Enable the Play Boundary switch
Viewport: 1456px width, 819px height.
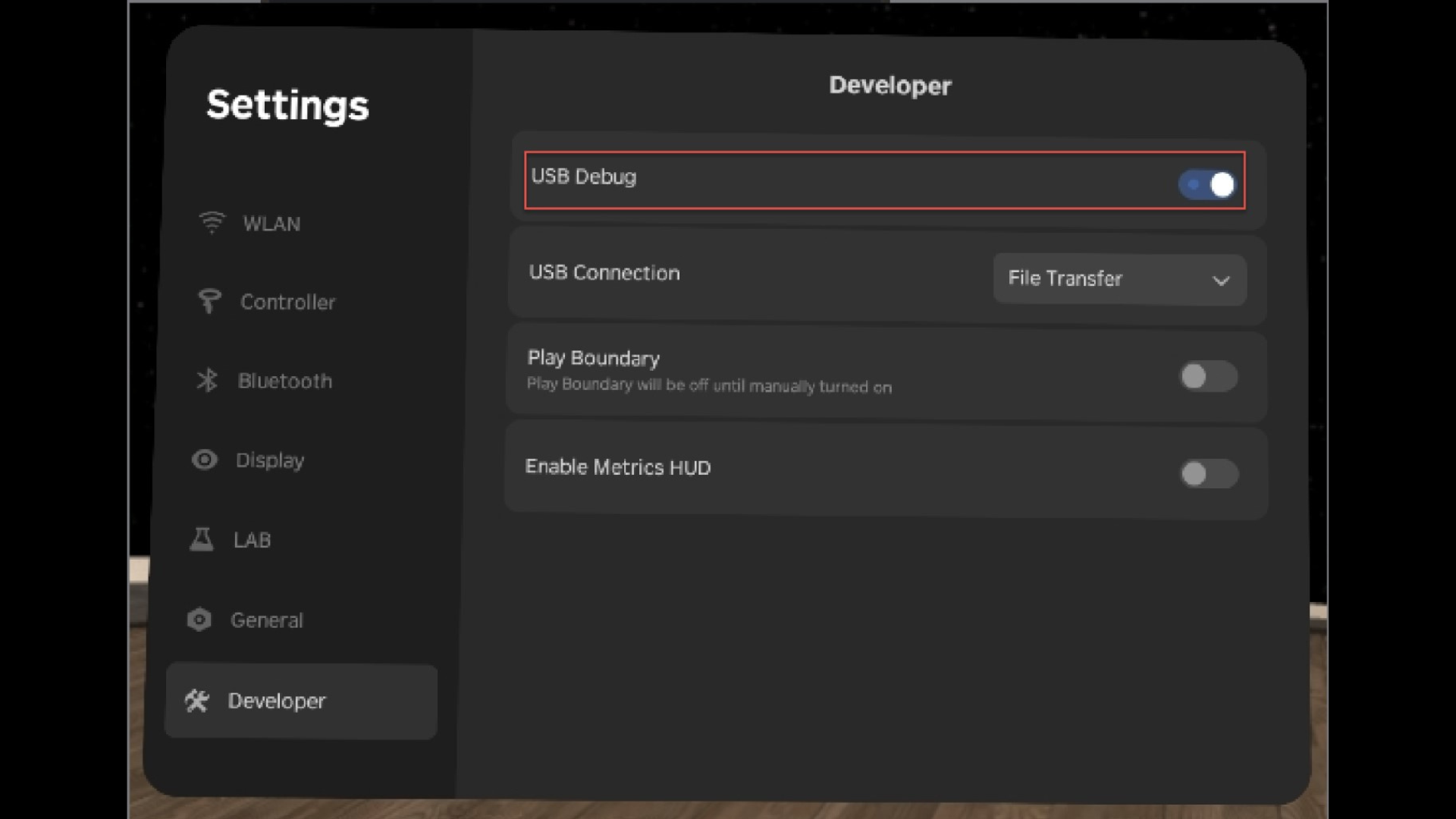pos(1208,376)
